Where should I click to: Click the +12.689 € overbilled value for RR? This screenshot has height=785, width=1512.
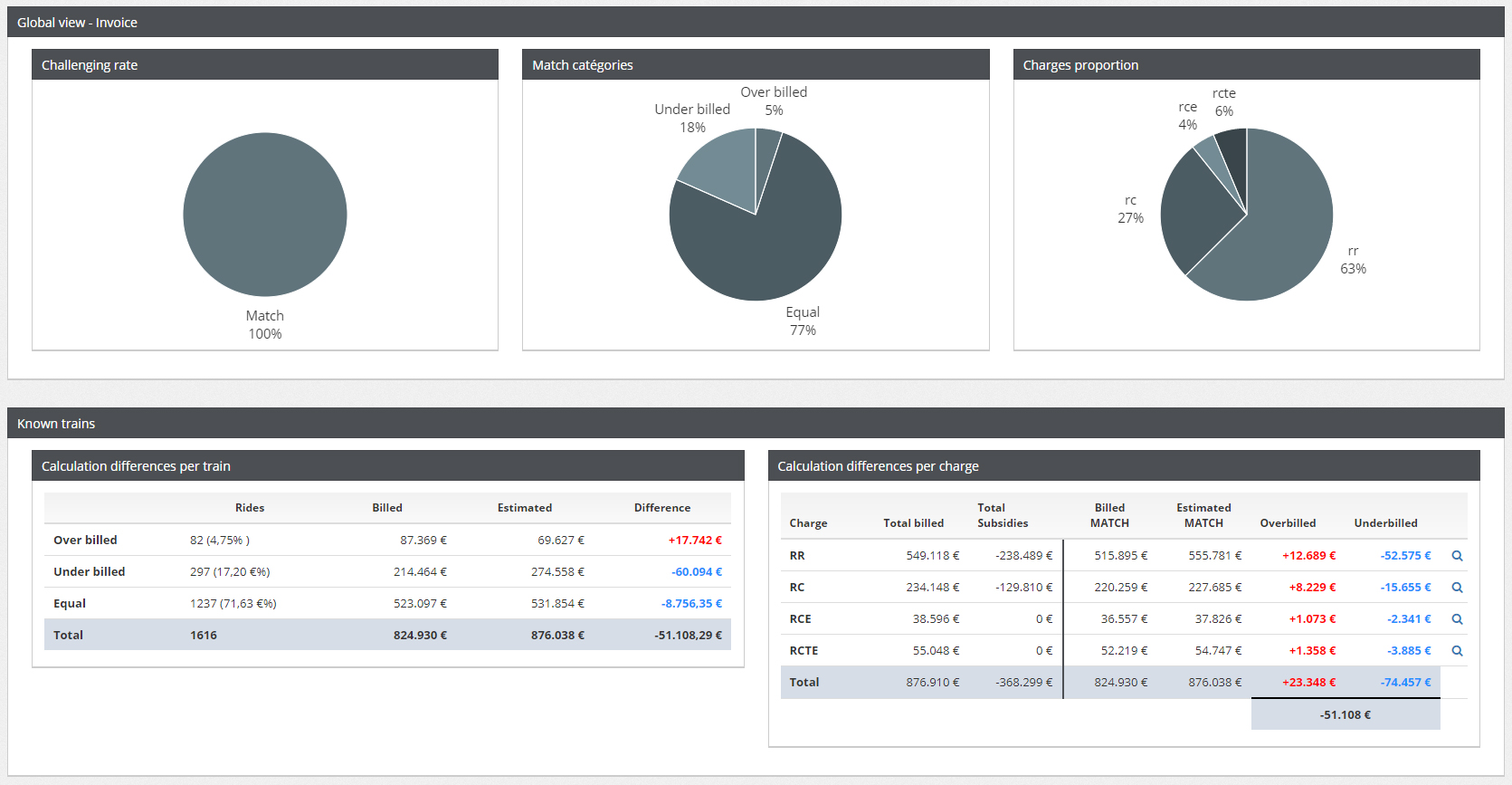click(x=1308, y=556)
